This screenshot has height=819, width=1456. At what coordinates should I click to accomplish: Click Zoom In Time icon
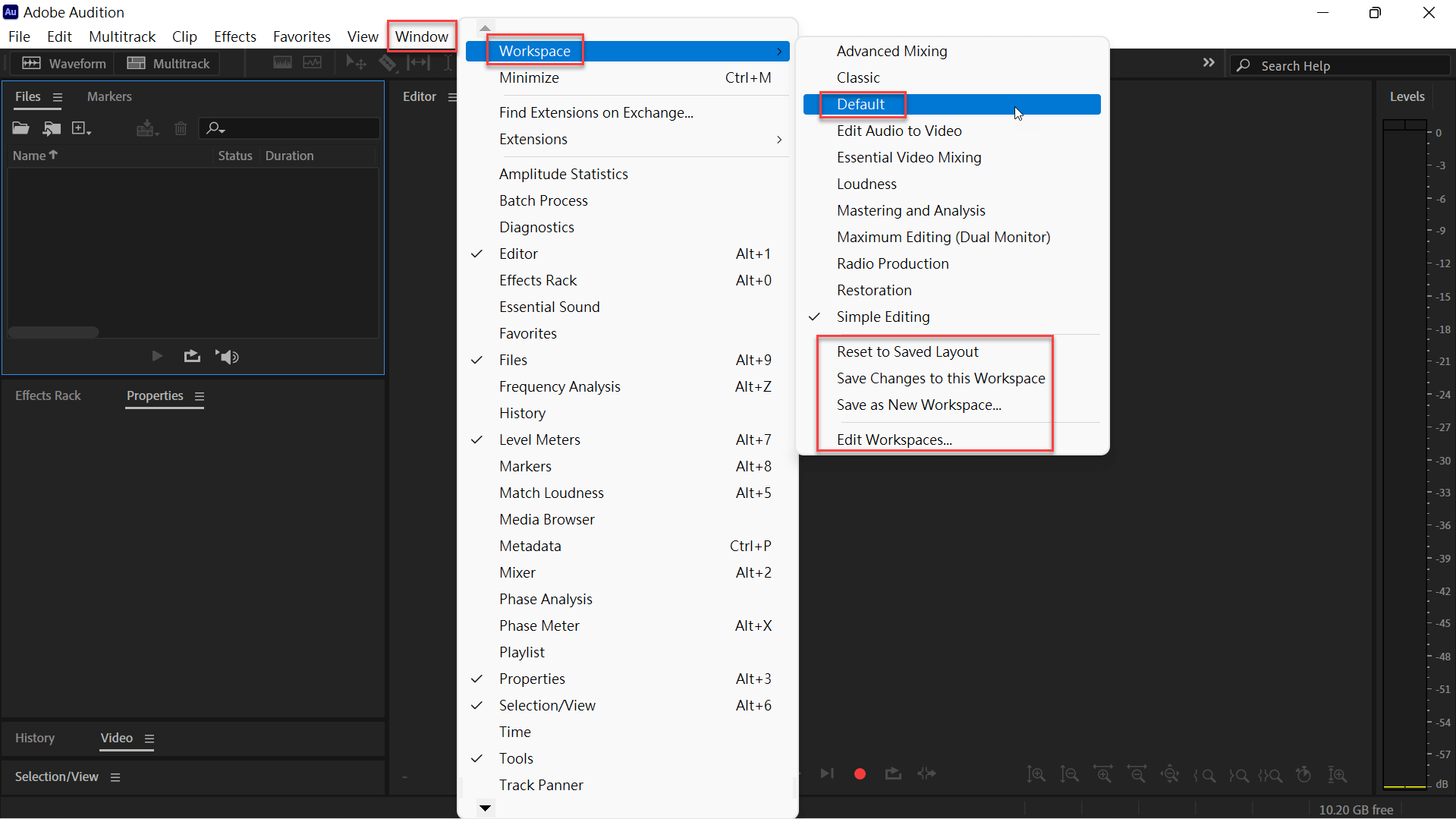(1102, 774)
